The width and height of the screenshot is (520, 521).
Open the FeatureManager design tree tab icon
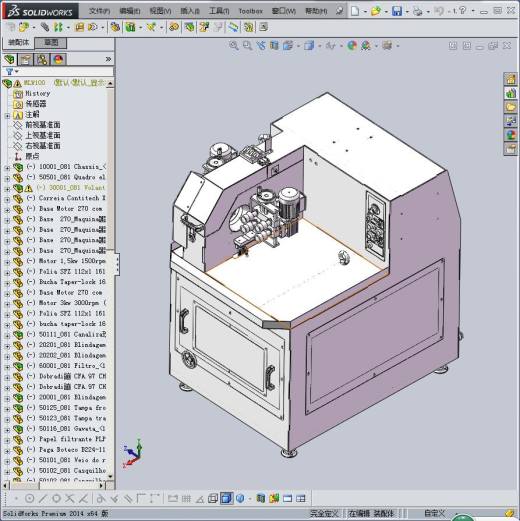(x=10, y=59)
